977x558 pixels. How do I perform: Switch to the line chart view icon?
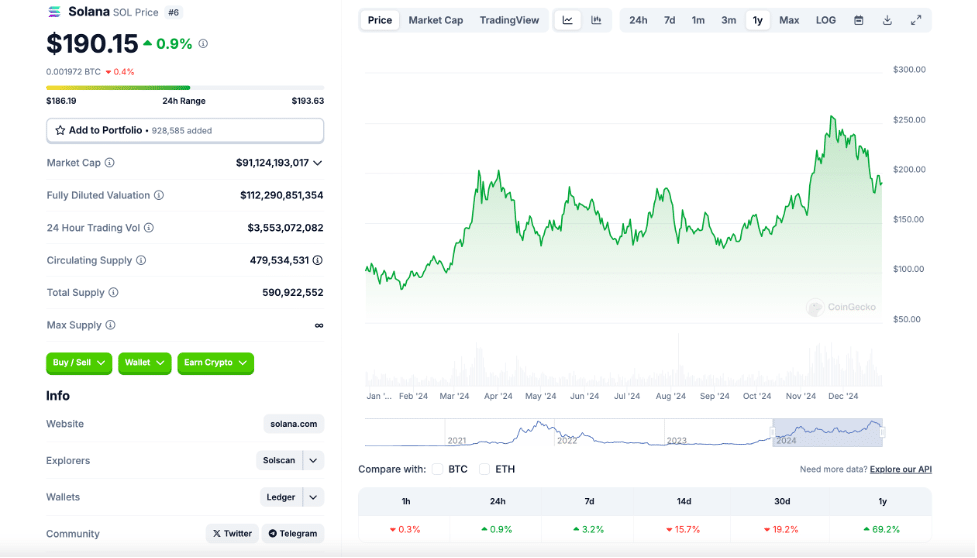tap(568, 20)
